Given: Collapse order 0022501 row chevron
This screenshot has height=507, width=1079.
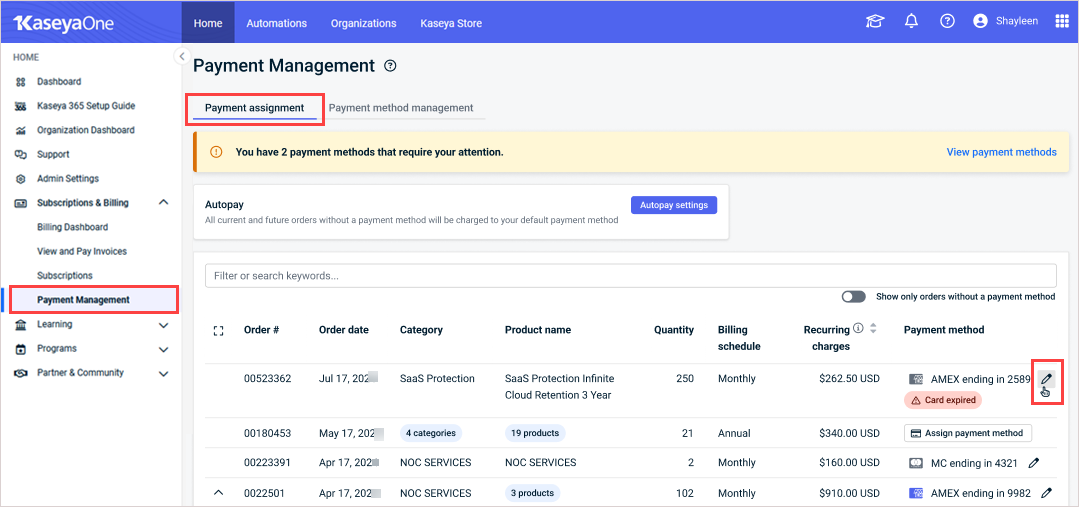Looking at the screenshot, I should 219,493.
